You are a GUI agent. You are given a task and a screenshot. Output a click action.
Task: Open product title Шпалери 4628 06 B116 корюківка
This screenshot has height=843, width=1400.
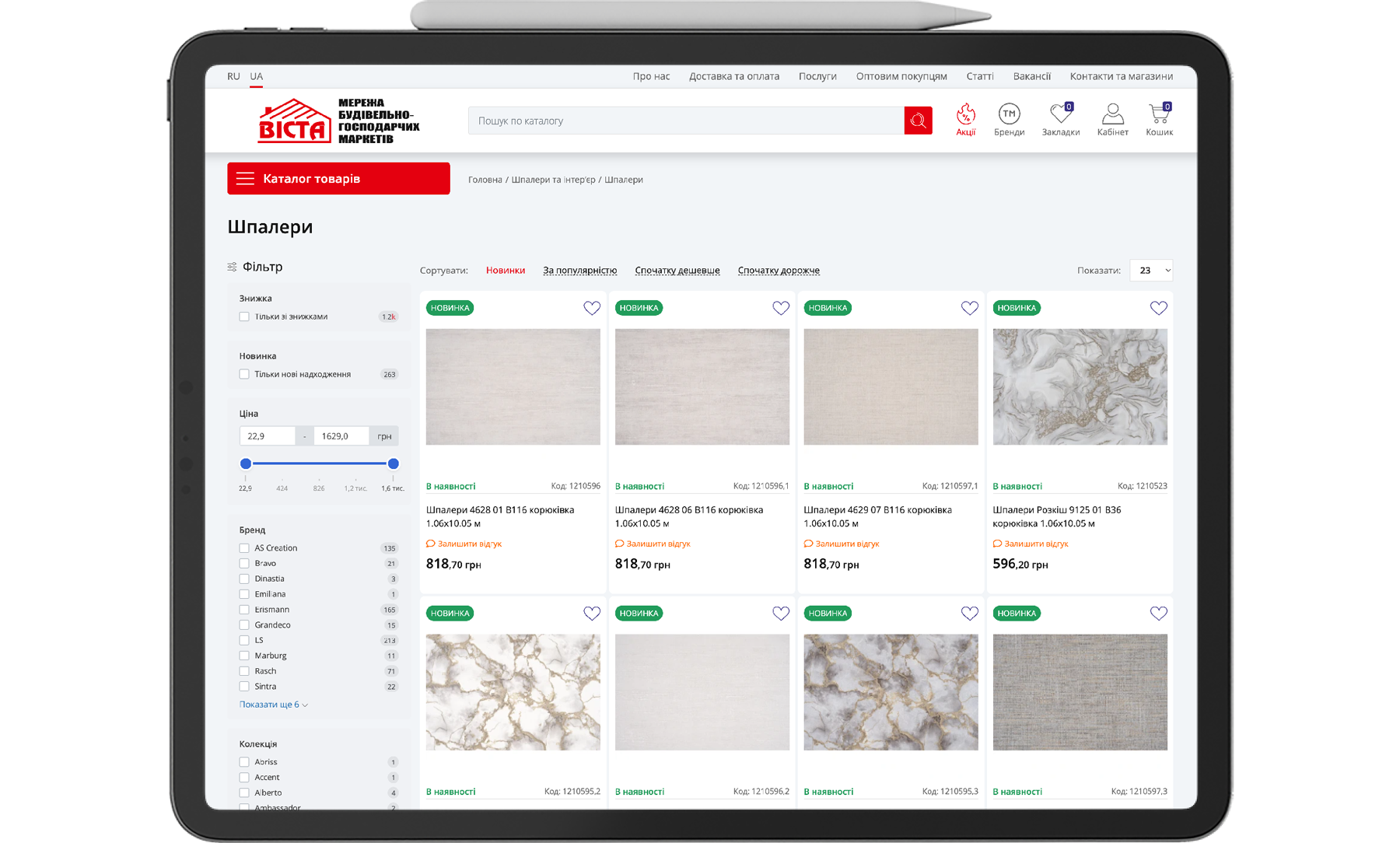point(689,516)
